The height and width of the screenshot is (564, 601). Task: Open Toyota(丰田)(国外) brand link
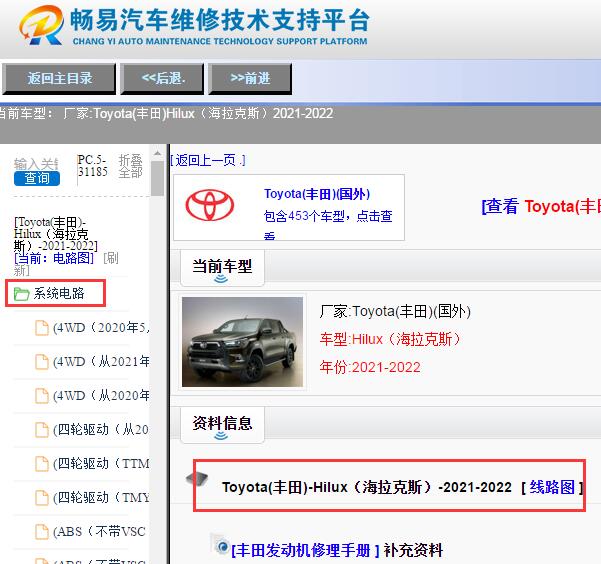(x=317, y=194)
